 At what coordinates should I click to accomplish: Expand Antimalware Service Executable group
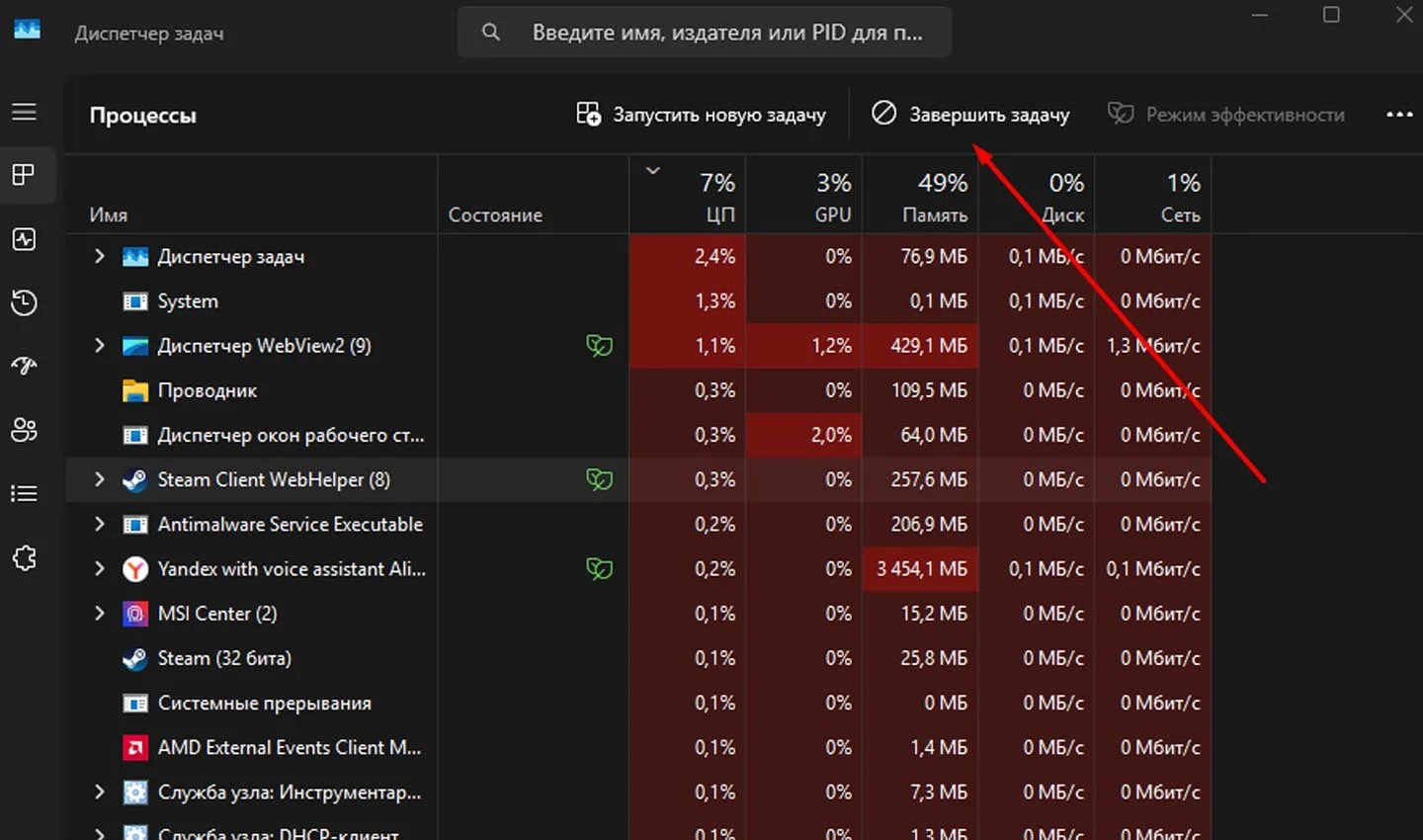pyautogui.click(x=99, y=524)
